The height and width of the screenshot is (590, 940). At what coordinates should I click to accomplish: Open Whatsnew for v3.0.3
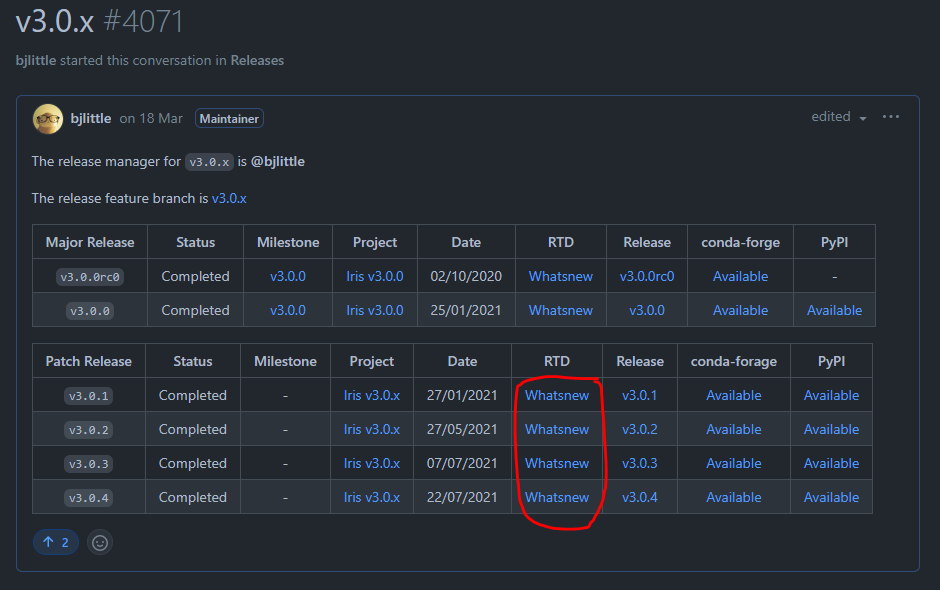coord(557,463)
